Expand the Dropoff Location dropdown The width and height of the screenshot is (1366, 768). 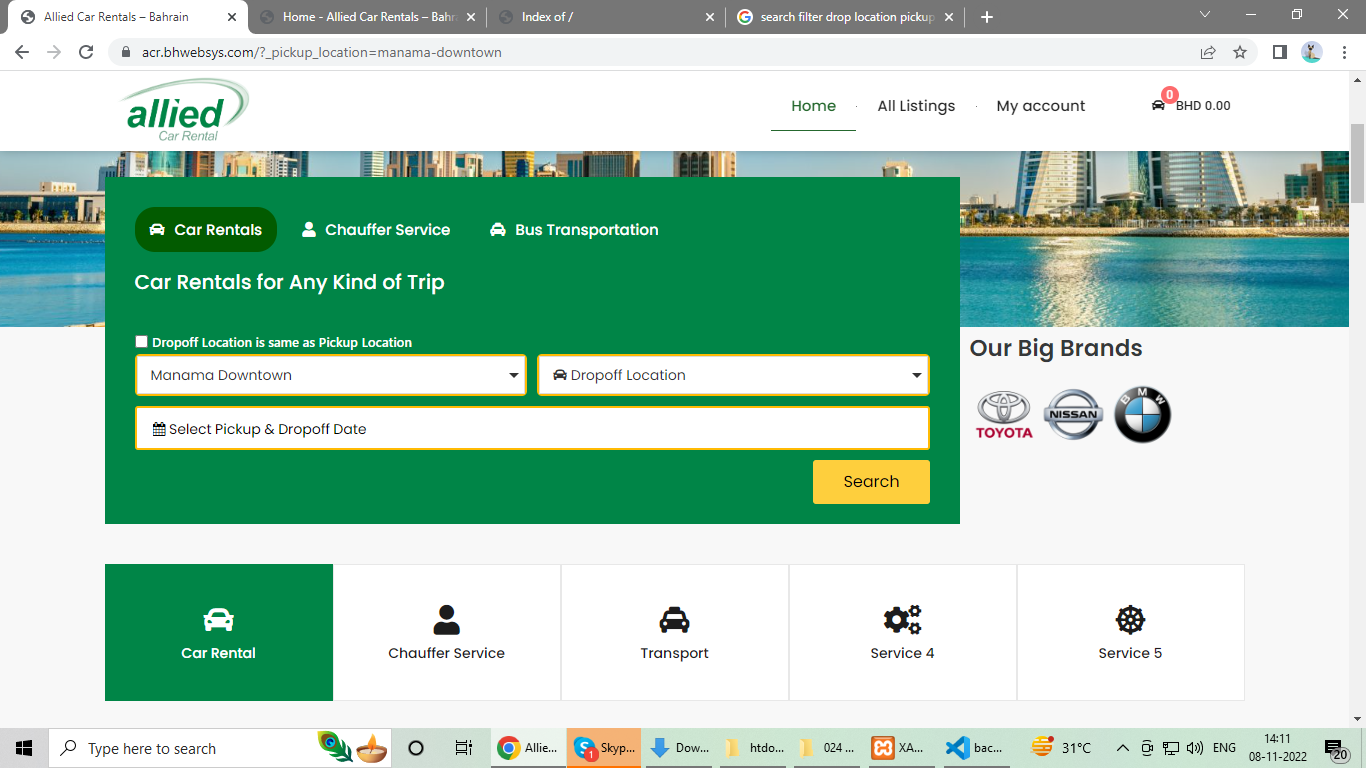[x=733, y=376]
